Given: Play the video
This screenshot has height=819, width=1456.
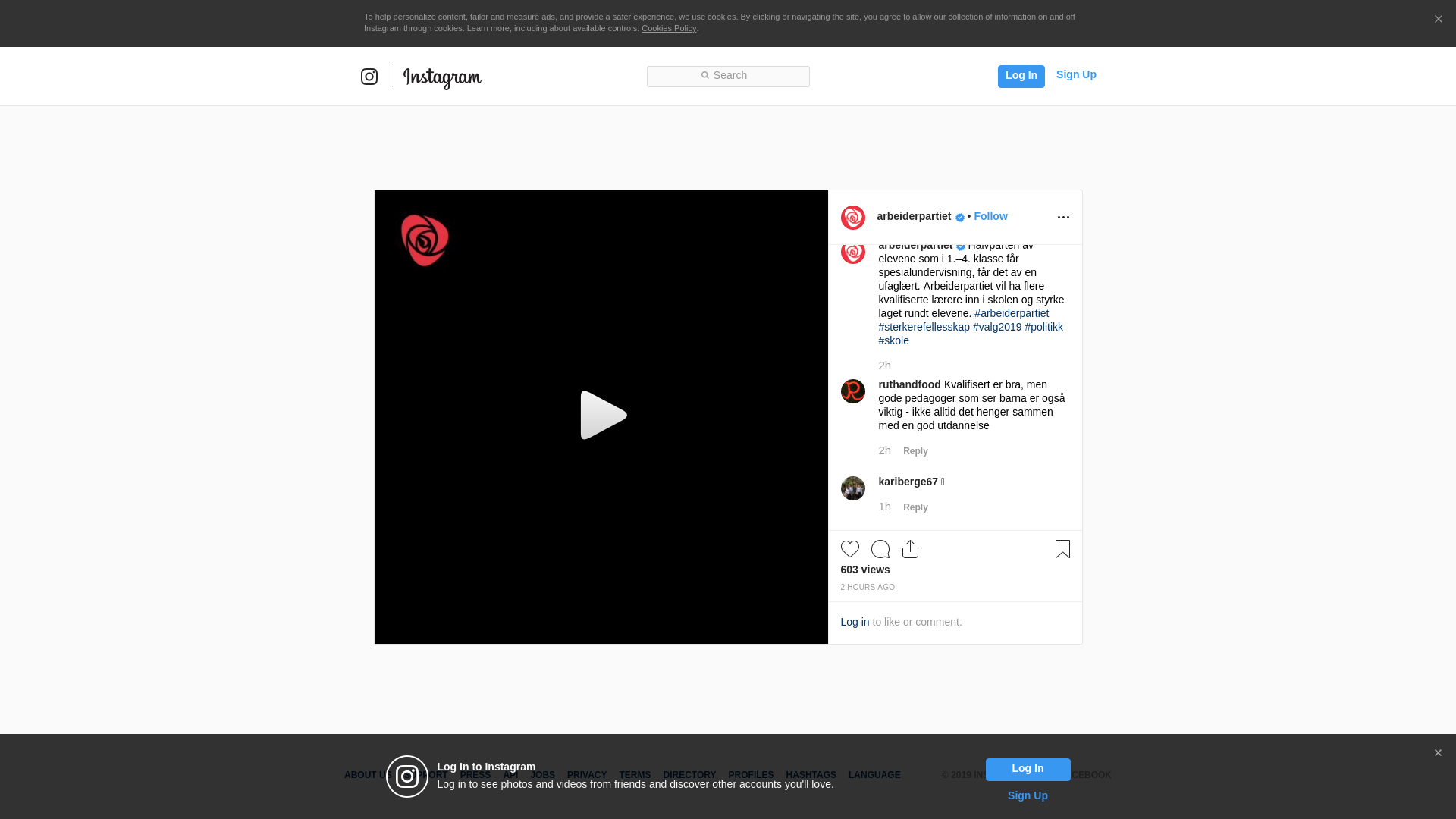Looking at the screenshot, I should pyautogui.click(x=603, y=416).
